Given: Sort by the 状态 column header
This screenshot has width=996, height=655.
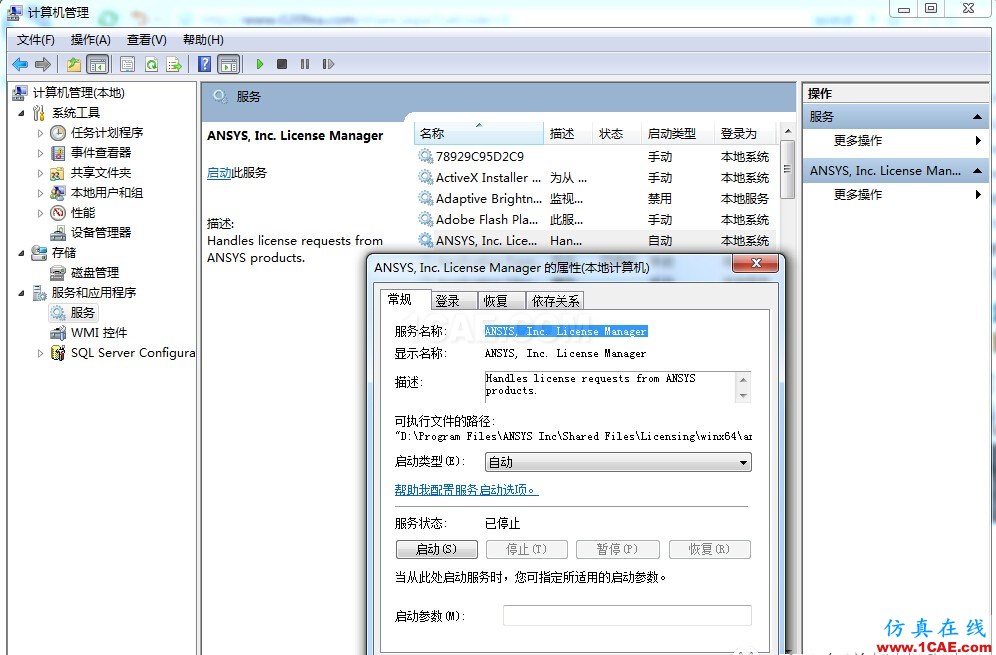Looking at the screenshot, I should click(x=616, y=133).
